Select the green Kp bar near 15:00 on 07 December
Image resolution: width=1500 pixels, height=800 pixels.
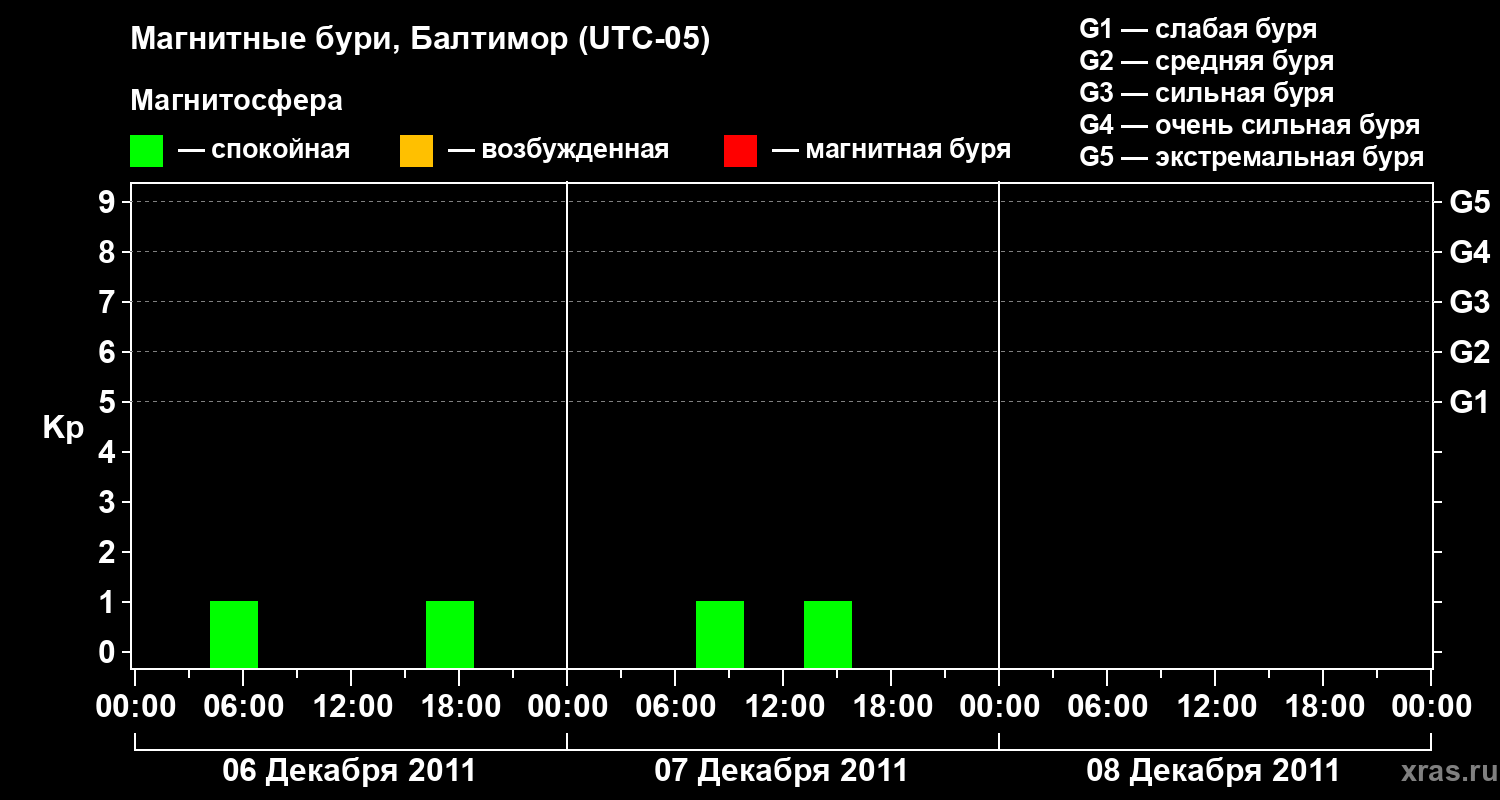(x=828, y=634)
